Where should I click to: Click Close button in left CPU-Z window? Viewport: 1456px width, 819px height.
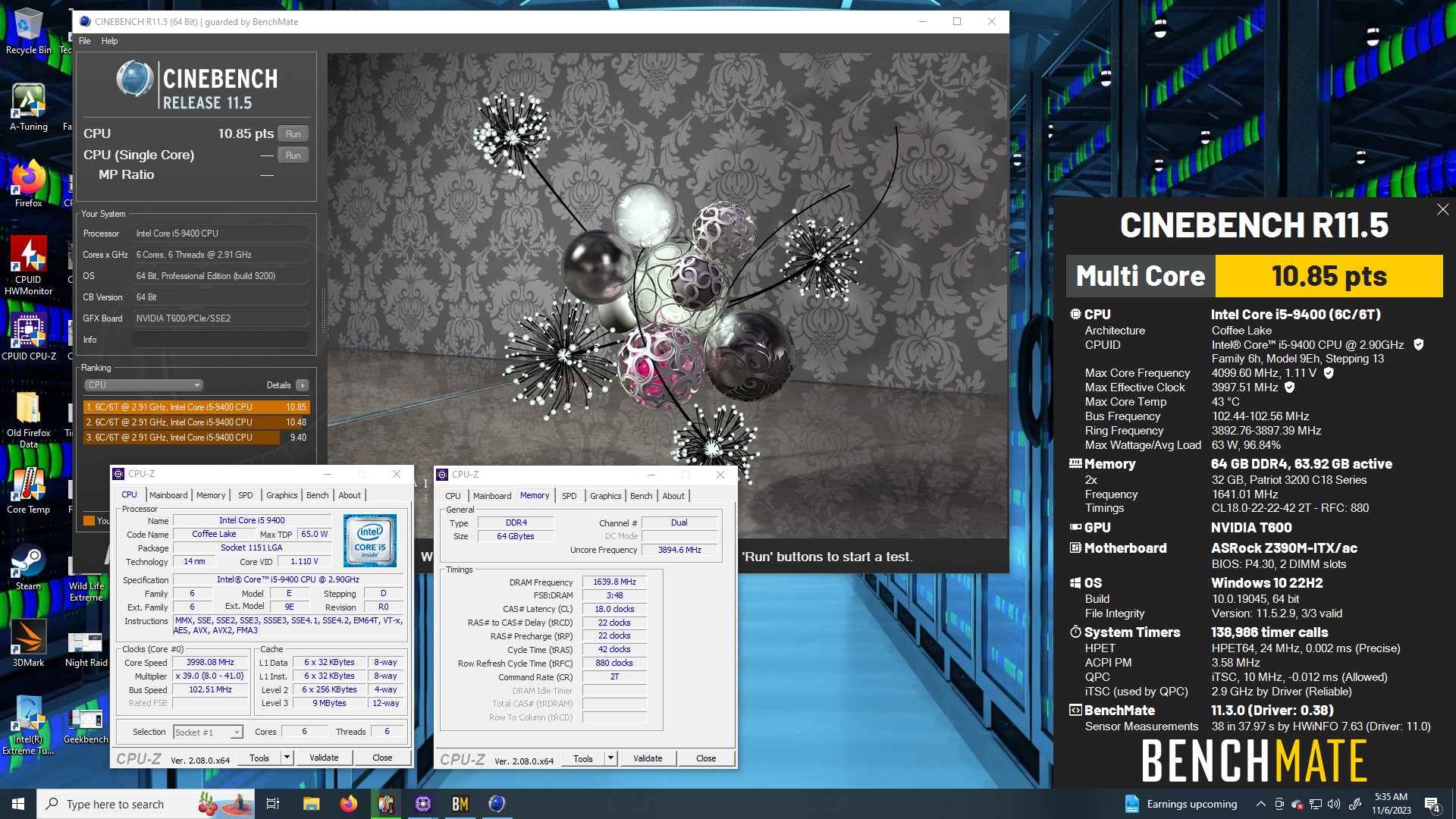pos(382,758)
